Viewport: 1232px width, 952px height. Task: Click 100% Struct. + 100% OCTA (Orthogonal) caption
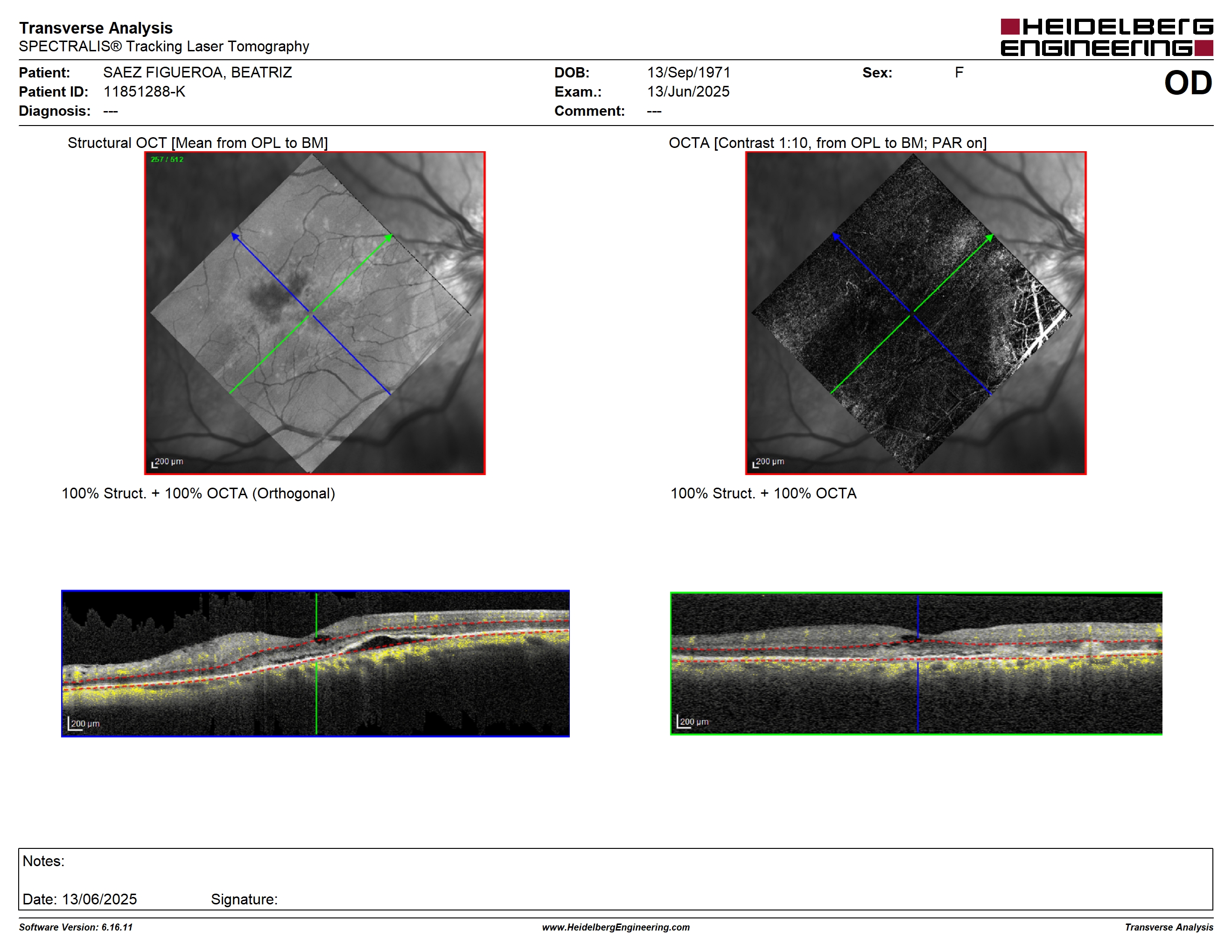[x=198, y=493]
